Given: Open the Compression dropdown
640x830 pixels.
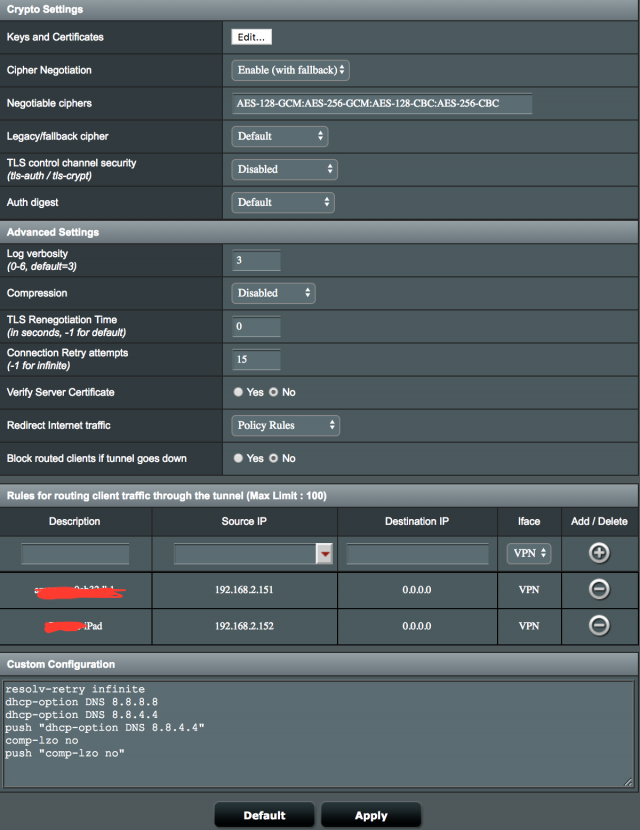Looking at the screenshot, I should tap(274, 293).
